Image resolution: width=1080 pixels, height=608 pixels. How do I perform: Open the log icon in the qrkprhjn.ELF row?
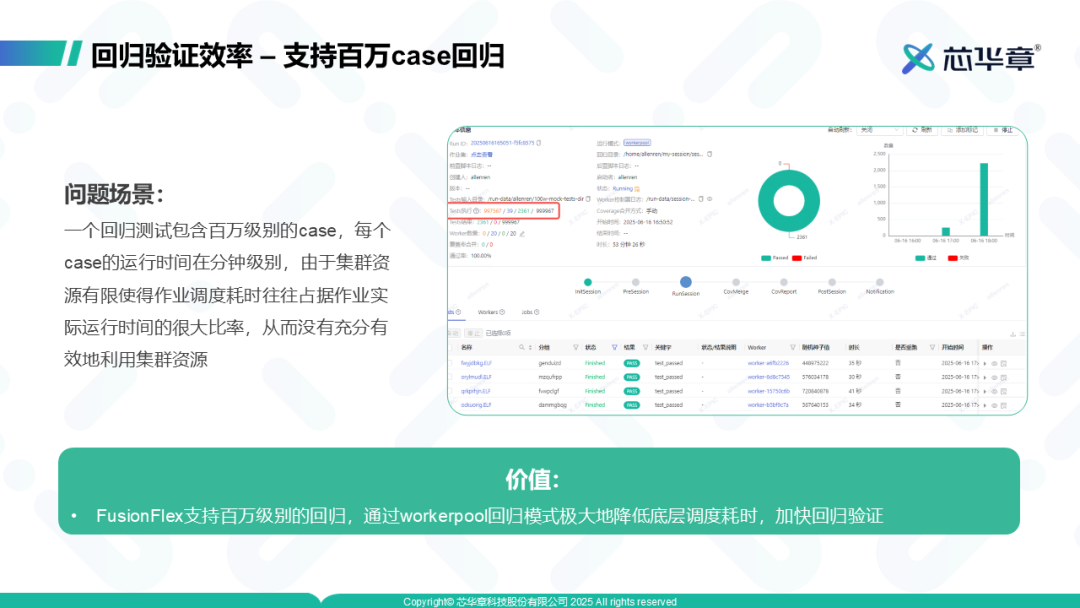[1004, 391]
